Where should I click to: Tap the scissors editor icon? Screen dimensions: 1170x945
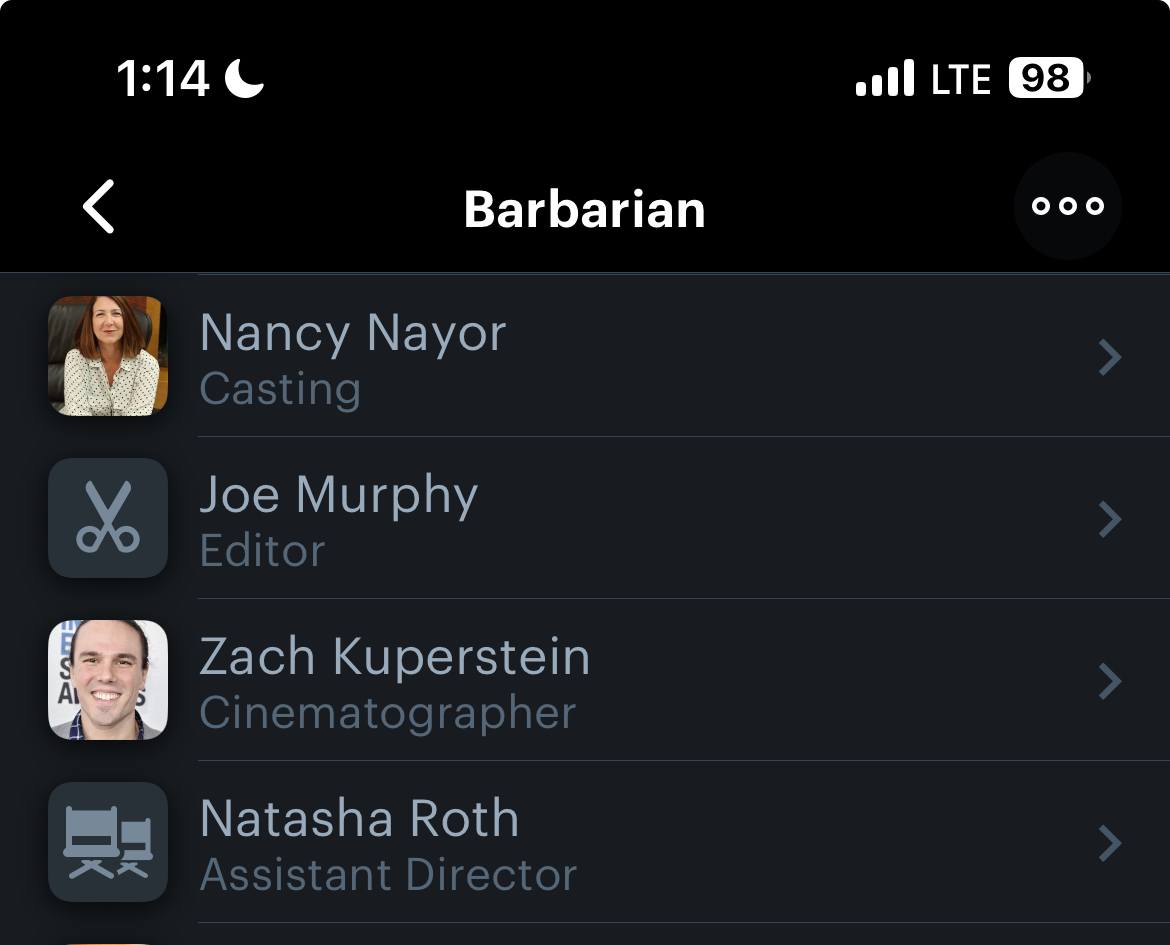(x=108, y=518)
